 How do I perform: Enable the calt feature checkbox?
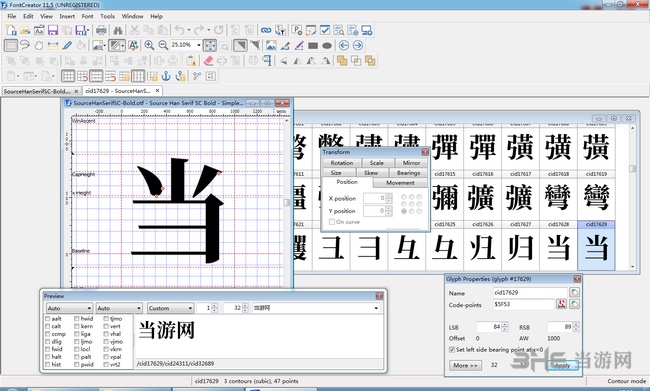click(x=48, y=326)
